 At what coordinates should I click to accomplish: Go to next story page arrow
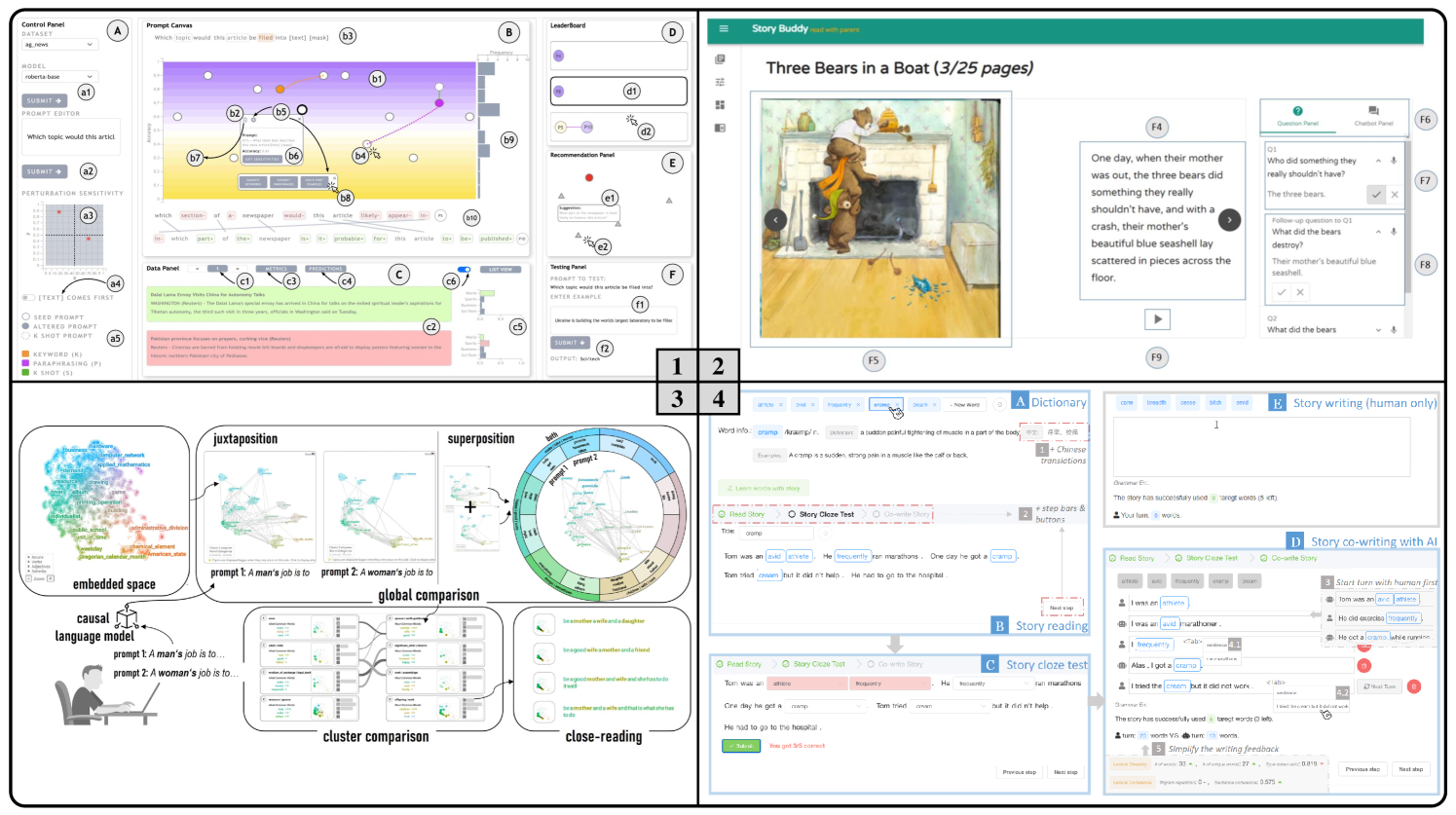1230,220
